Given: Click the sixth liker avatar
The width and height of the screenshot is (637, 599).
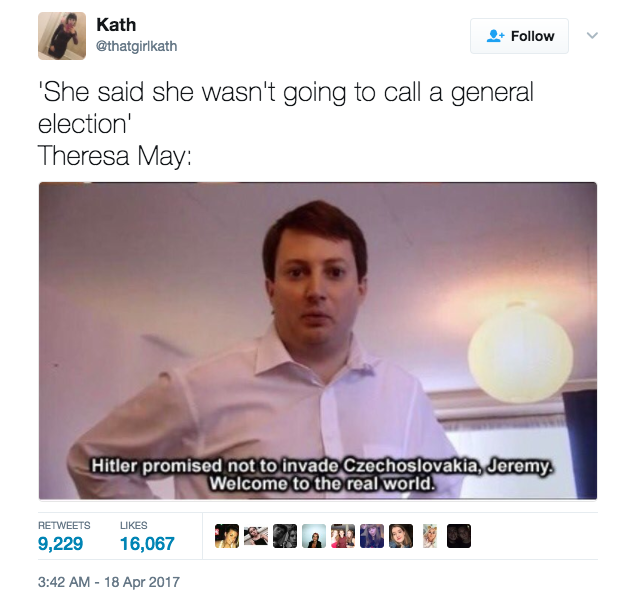Looking at the screenshot, I should pyautogui.click(x=372, y=536).
